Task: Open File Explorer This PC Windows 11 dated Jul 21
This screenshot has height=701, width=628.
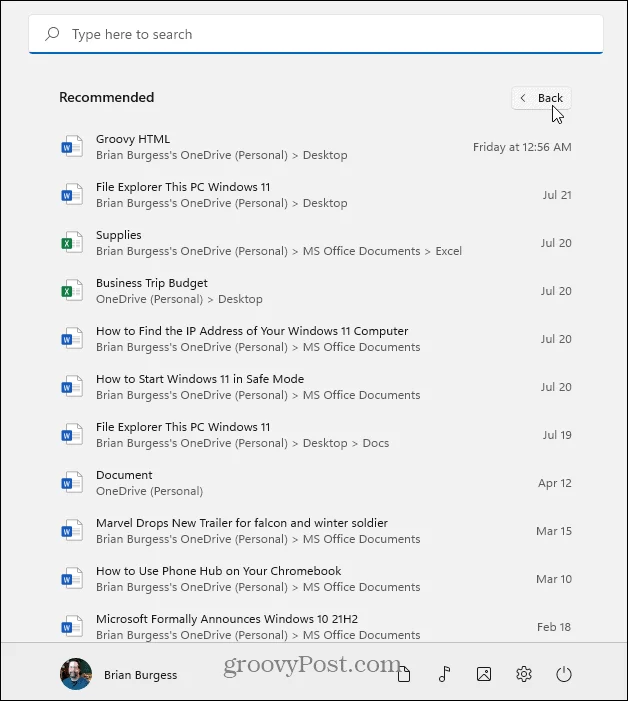Action: click(x=316, y=194)
